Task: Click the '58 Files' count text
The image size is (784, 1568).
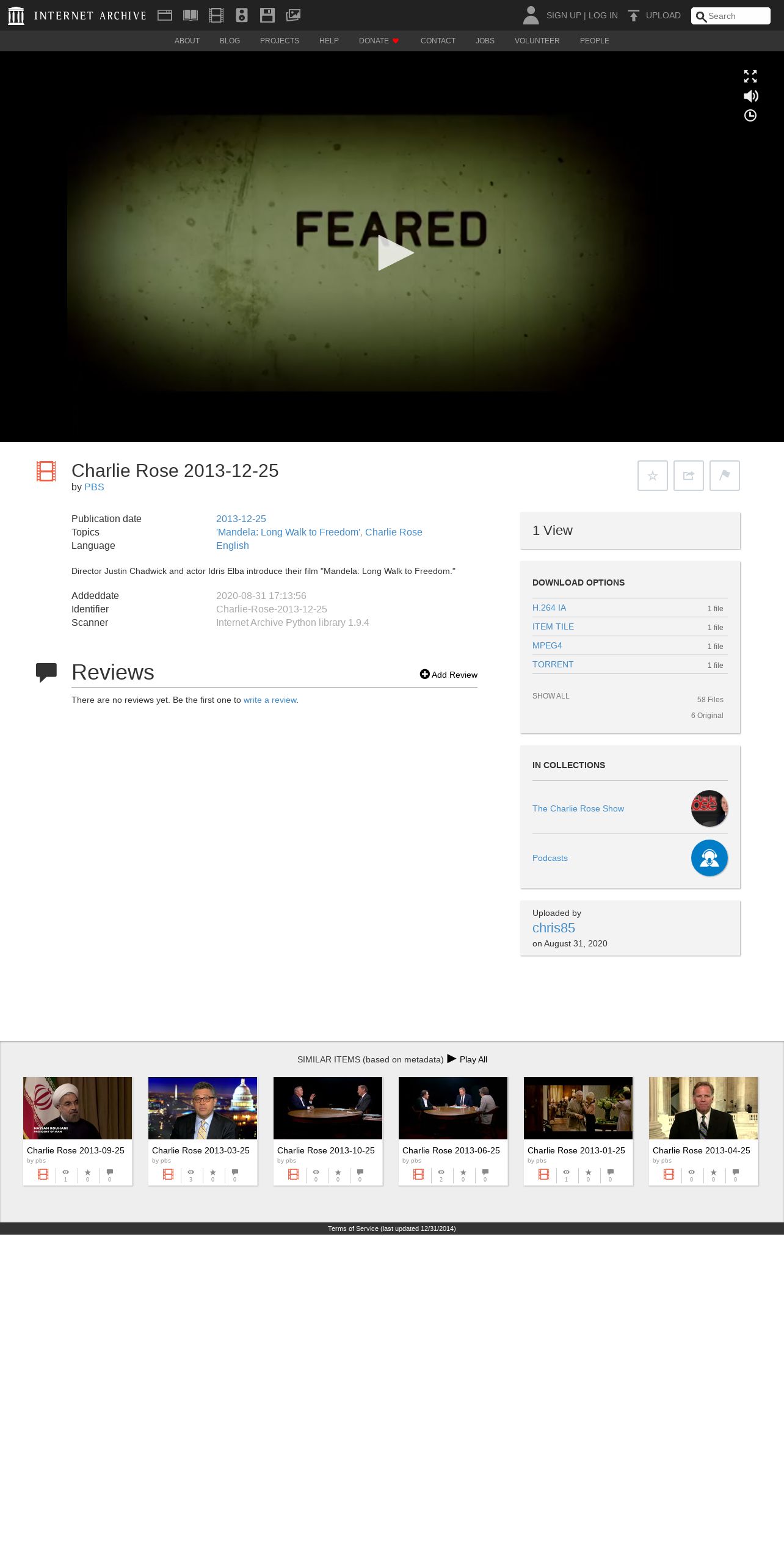Action: pos(710,700)
